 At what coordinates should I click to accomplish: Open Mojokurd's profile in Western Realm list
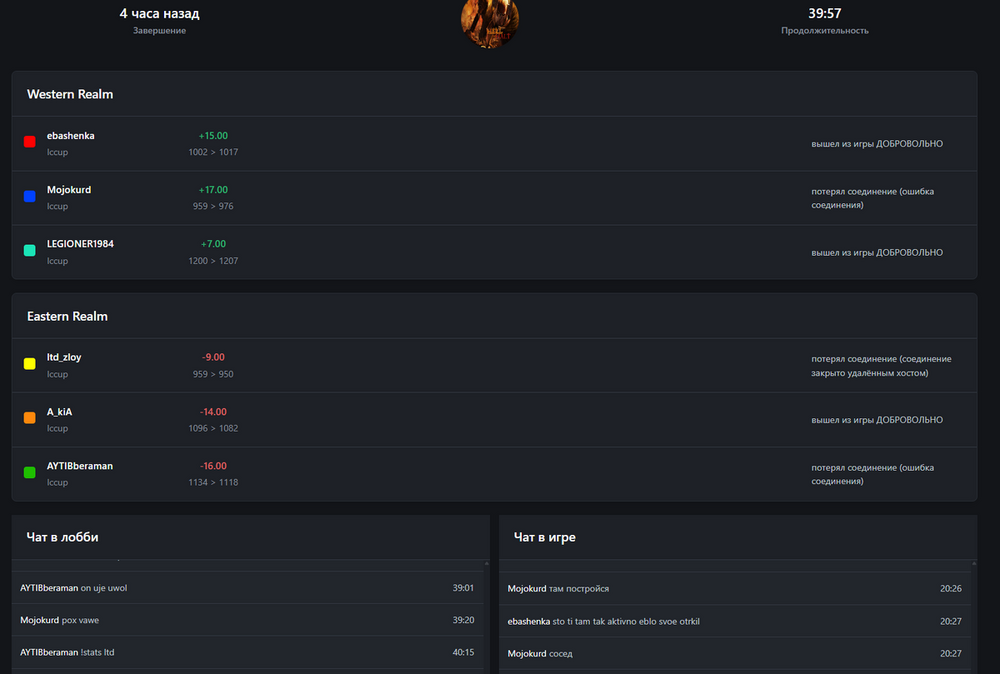69,190
